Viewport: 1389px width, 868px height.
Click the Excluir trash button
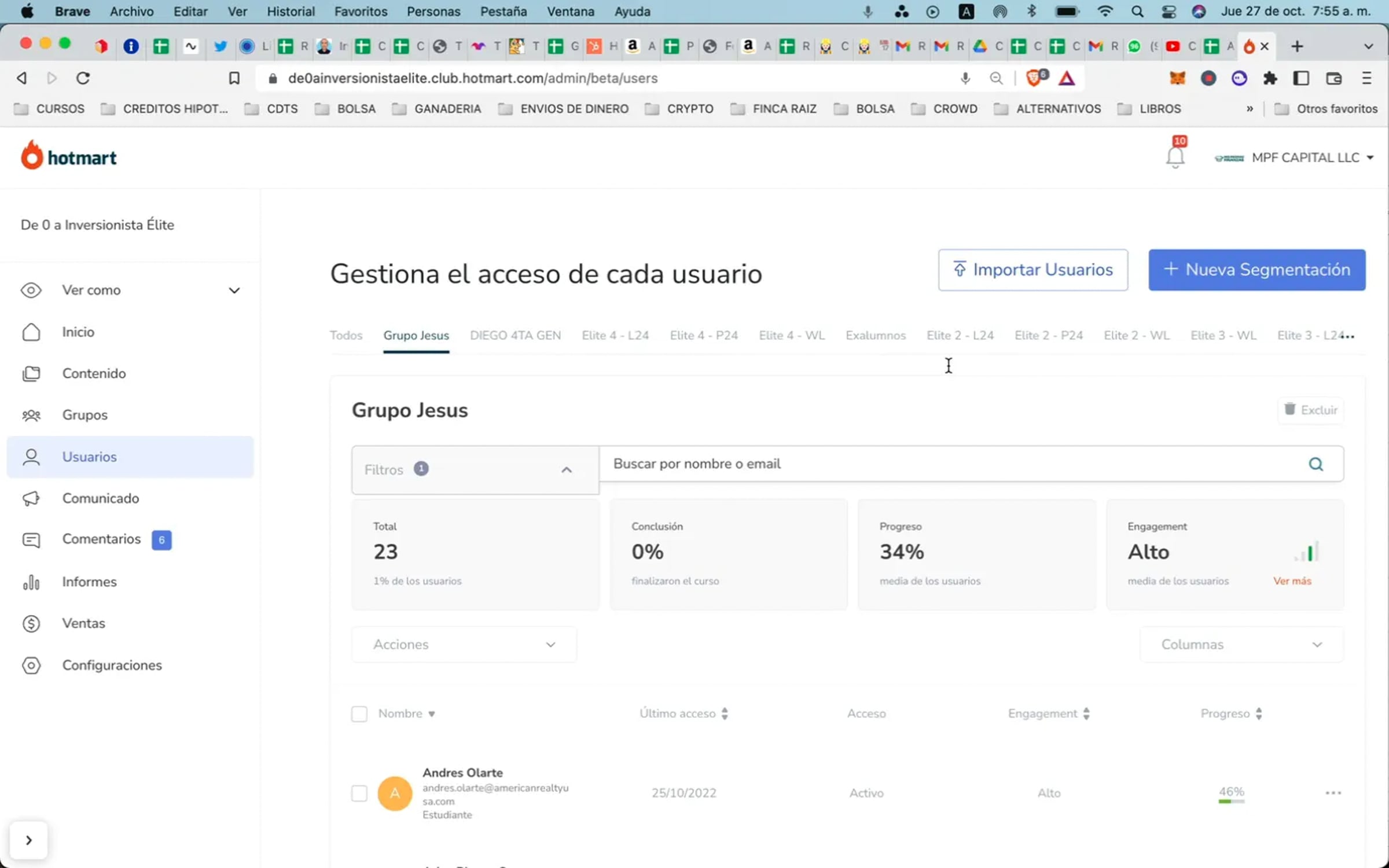tap(1311, 410)
